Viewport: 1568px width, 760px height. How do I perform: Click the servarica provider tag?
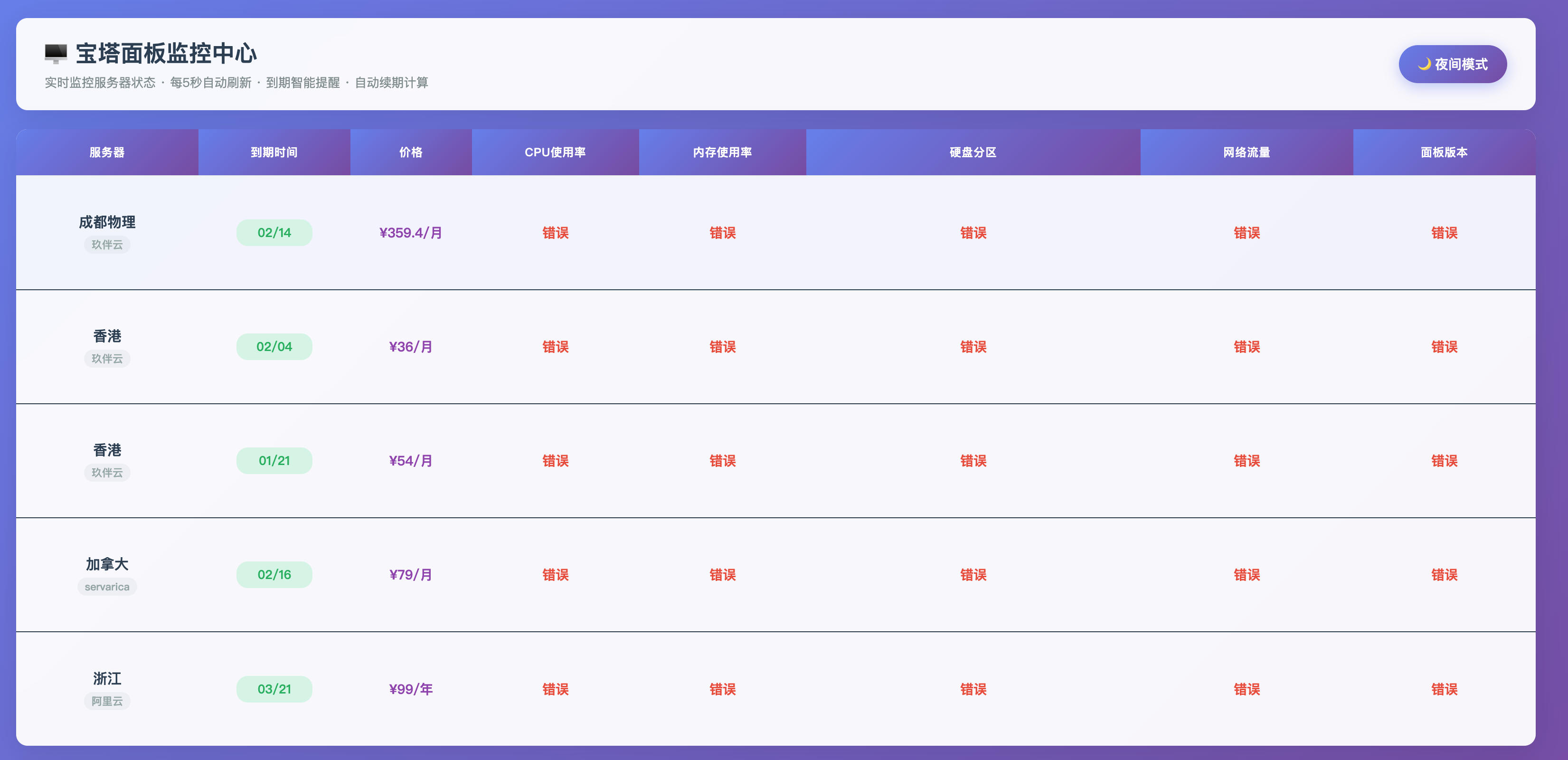pyautogui.click(x=107, y=587)
